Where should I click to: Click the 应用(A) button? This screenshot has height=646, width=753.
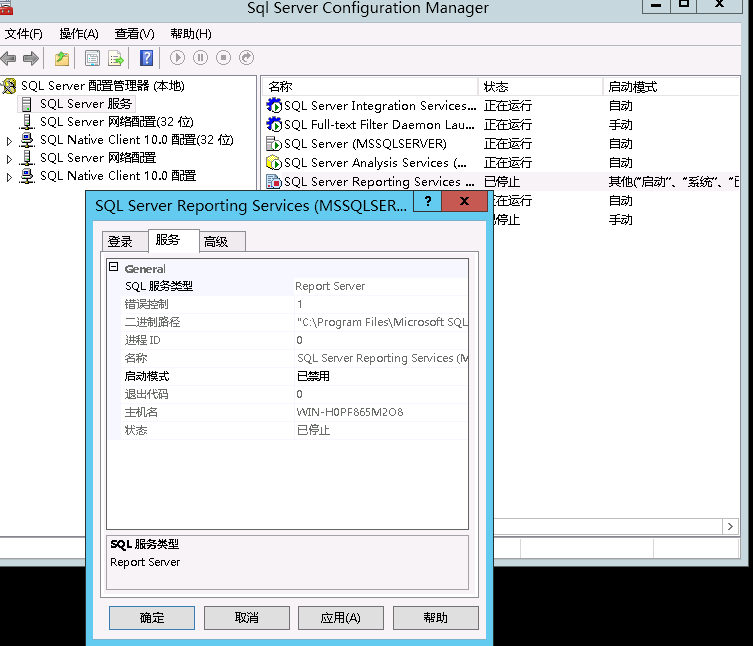[x=341, y=618]
